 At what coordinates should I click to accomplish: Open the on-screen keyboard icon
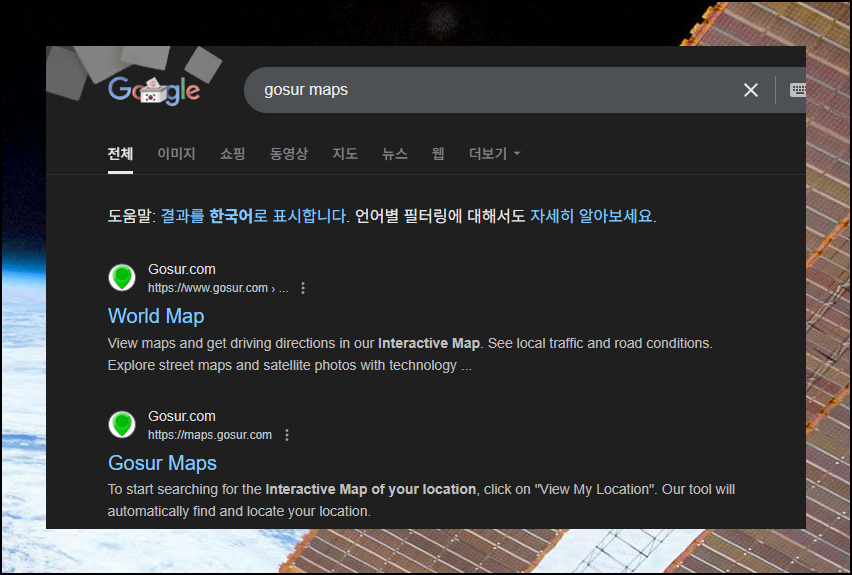[x=797, y=90]
